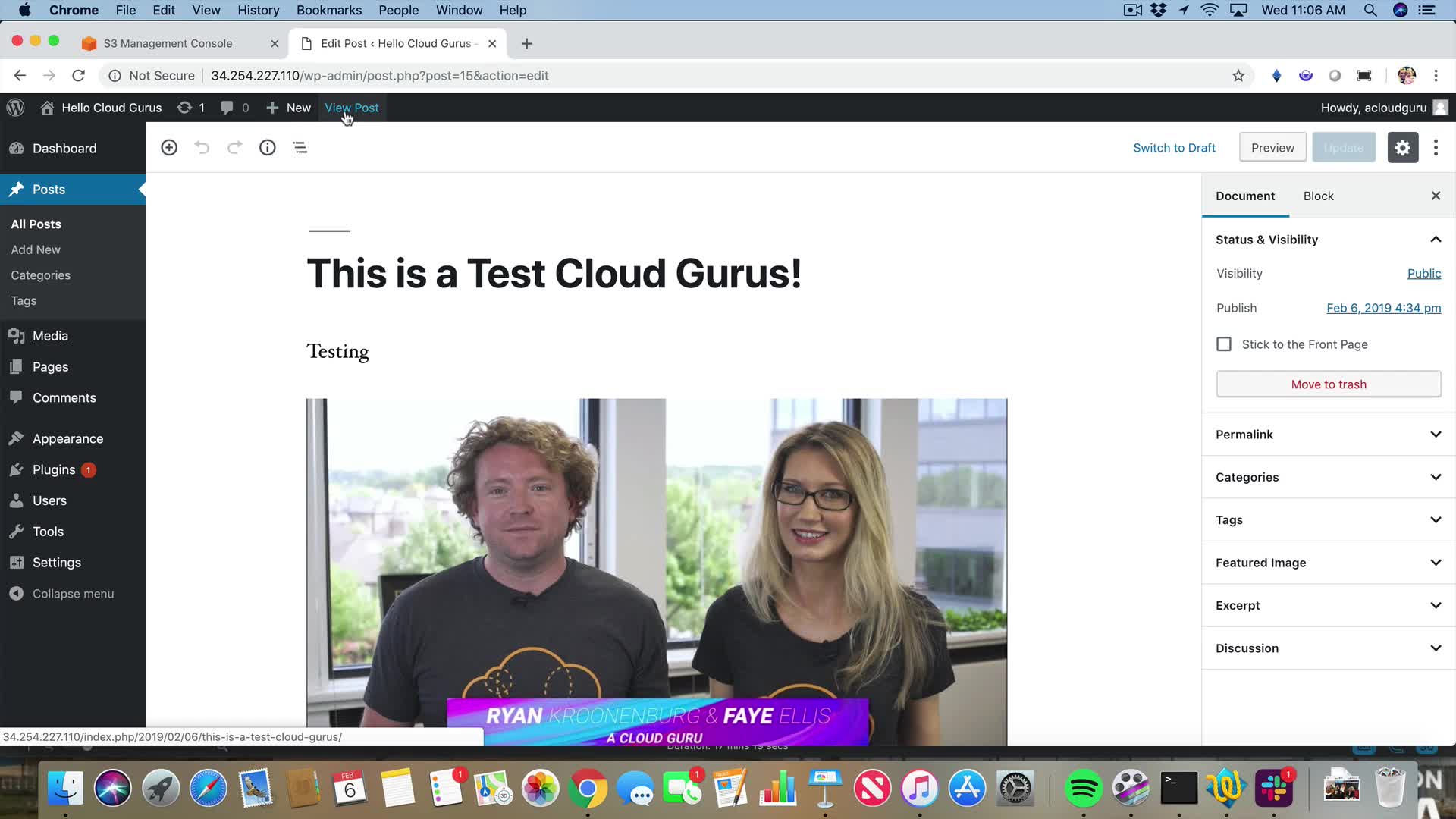This screenshot has height=819, width=1456.
Task: Toggle the settings gear sidebar button
Action: [1402, 148]
